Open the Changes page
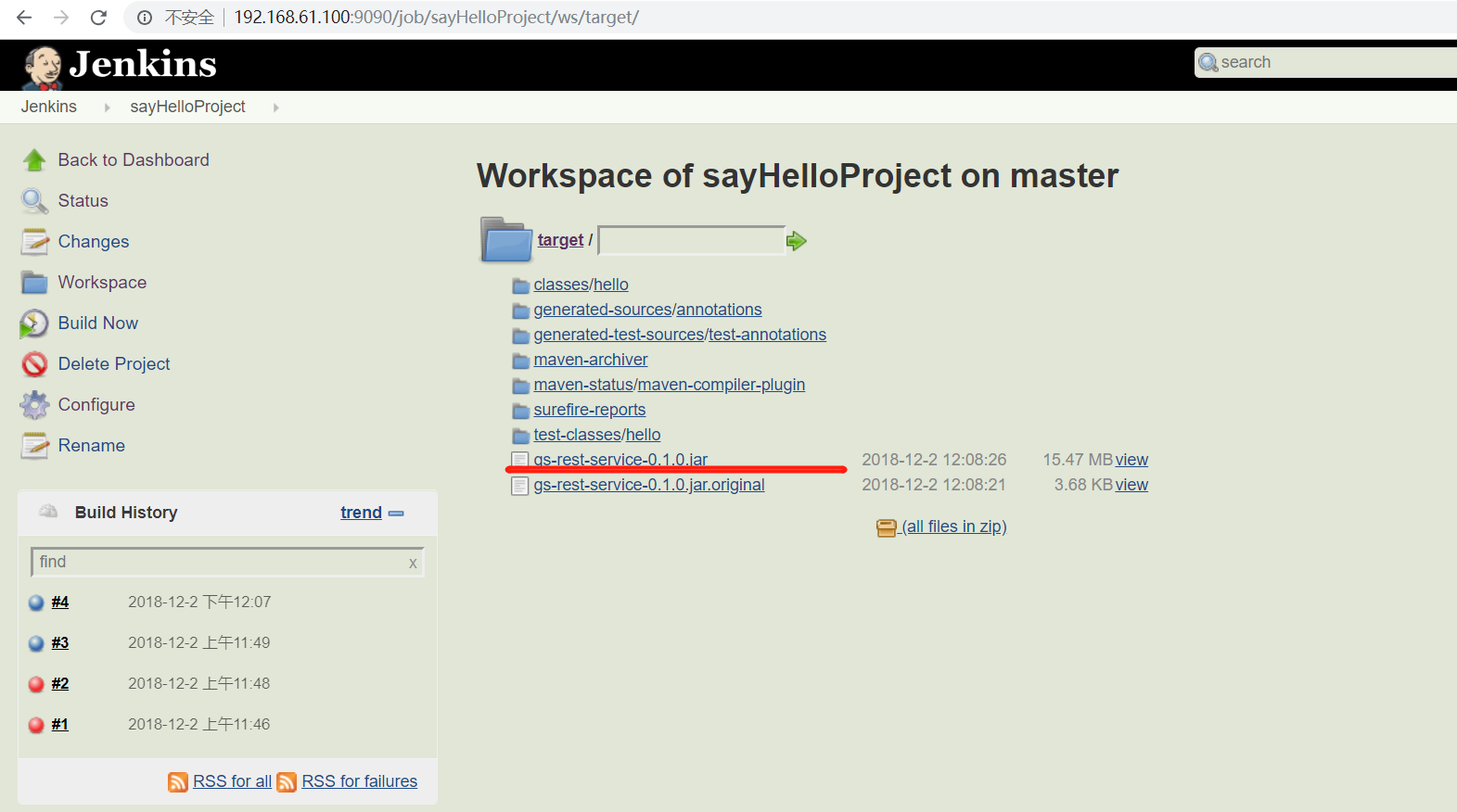Image resolution: width=1457 pixels, height=812 pixels. click(94, 242)
